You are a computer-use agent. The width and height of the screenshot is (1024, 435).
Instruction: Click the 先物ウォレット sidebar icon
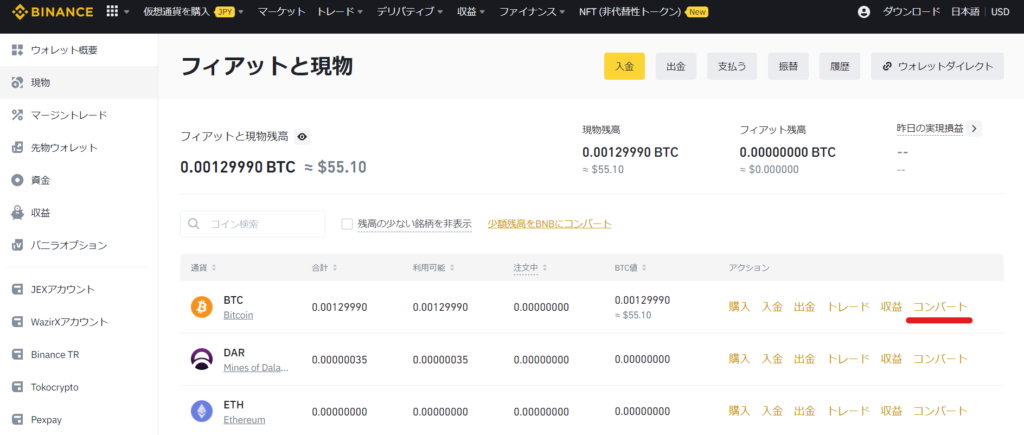click(x=18, y=148)
